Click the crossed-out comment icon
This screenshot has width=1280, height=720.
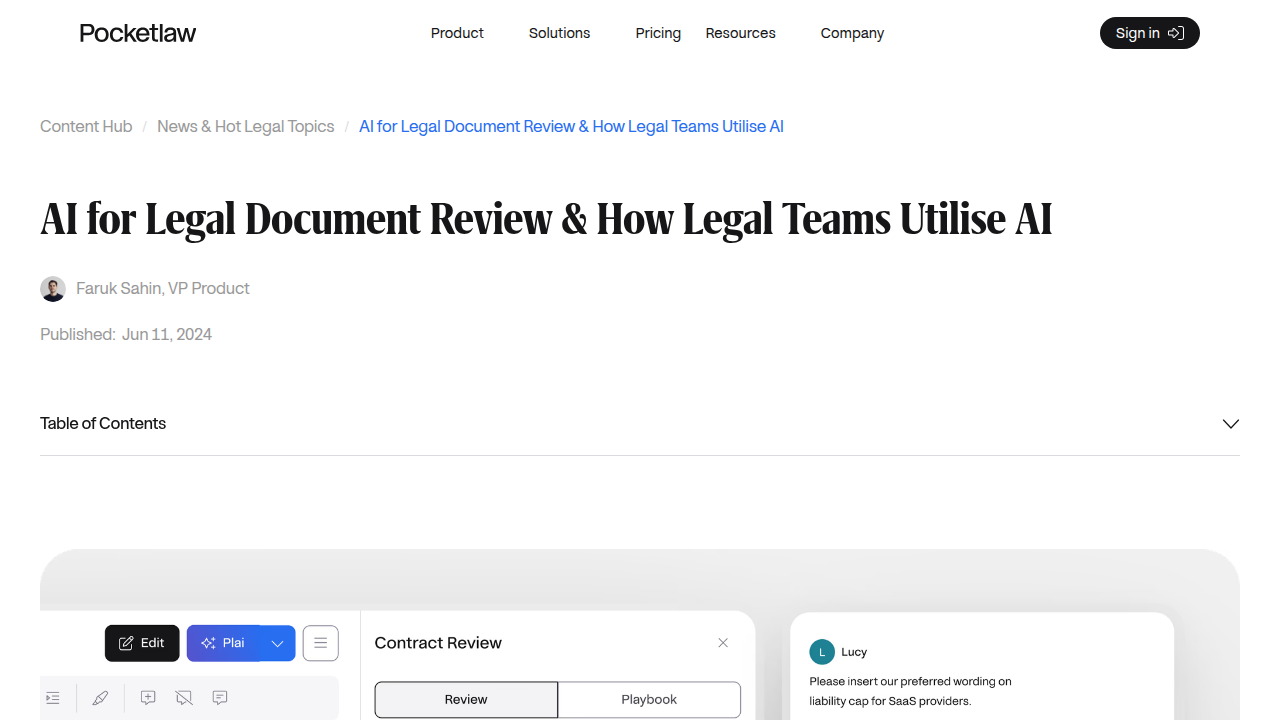(x=184, y=698)
